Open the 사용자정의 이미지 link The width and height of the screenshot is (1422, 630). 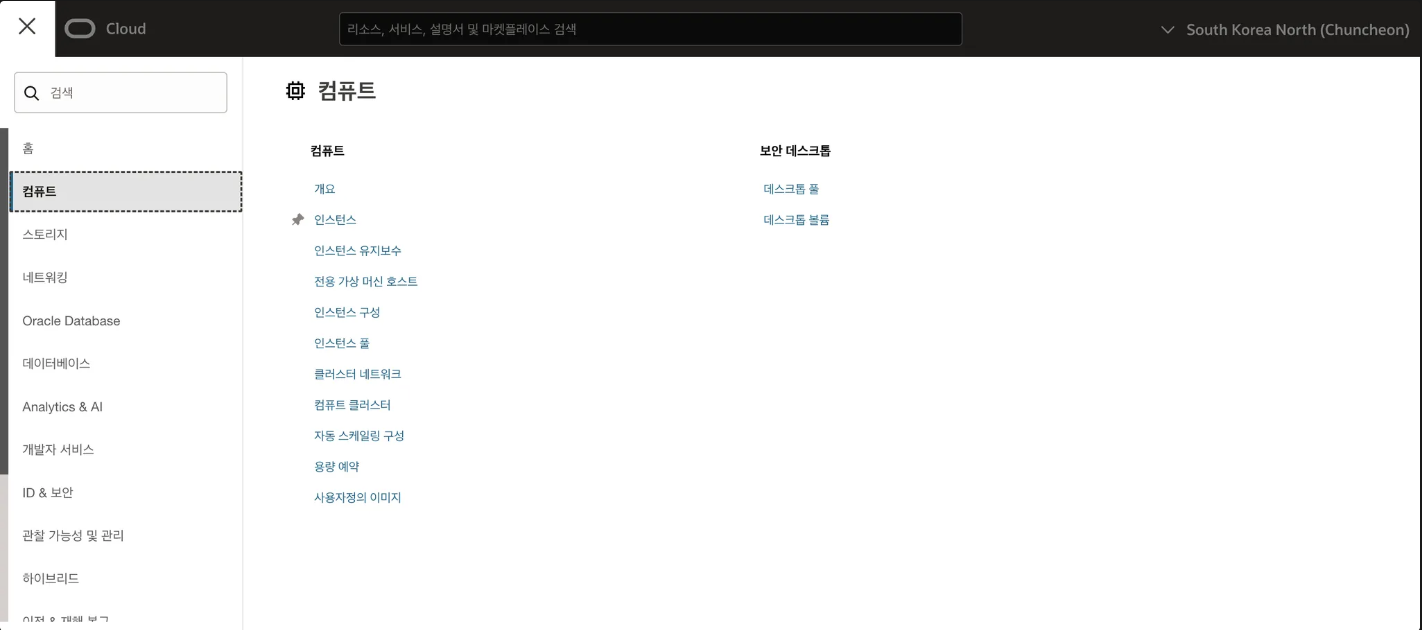357,498
